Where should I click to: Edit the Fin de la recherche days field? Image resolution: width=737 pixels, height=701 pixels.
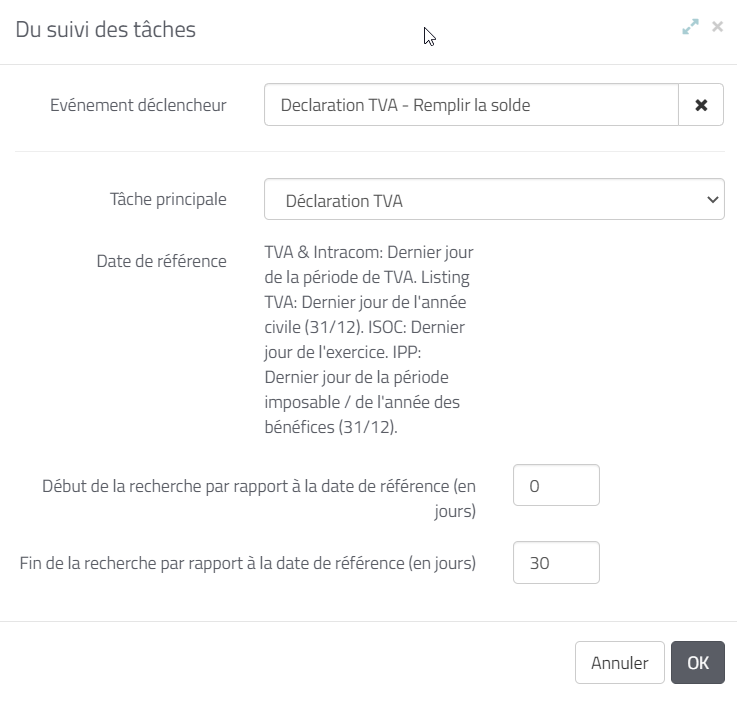(x=556, y=563)
